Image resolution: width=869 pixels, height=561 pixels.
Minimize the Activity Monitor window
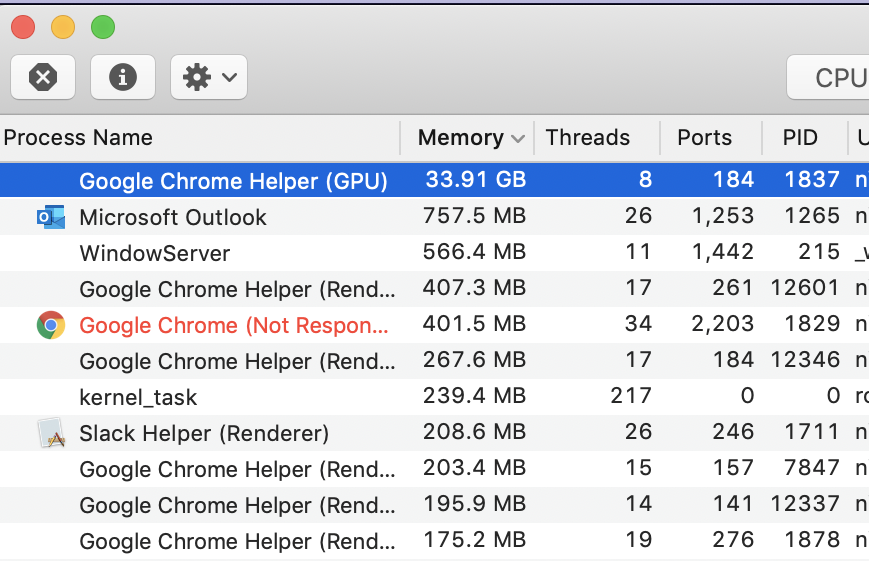63,27
